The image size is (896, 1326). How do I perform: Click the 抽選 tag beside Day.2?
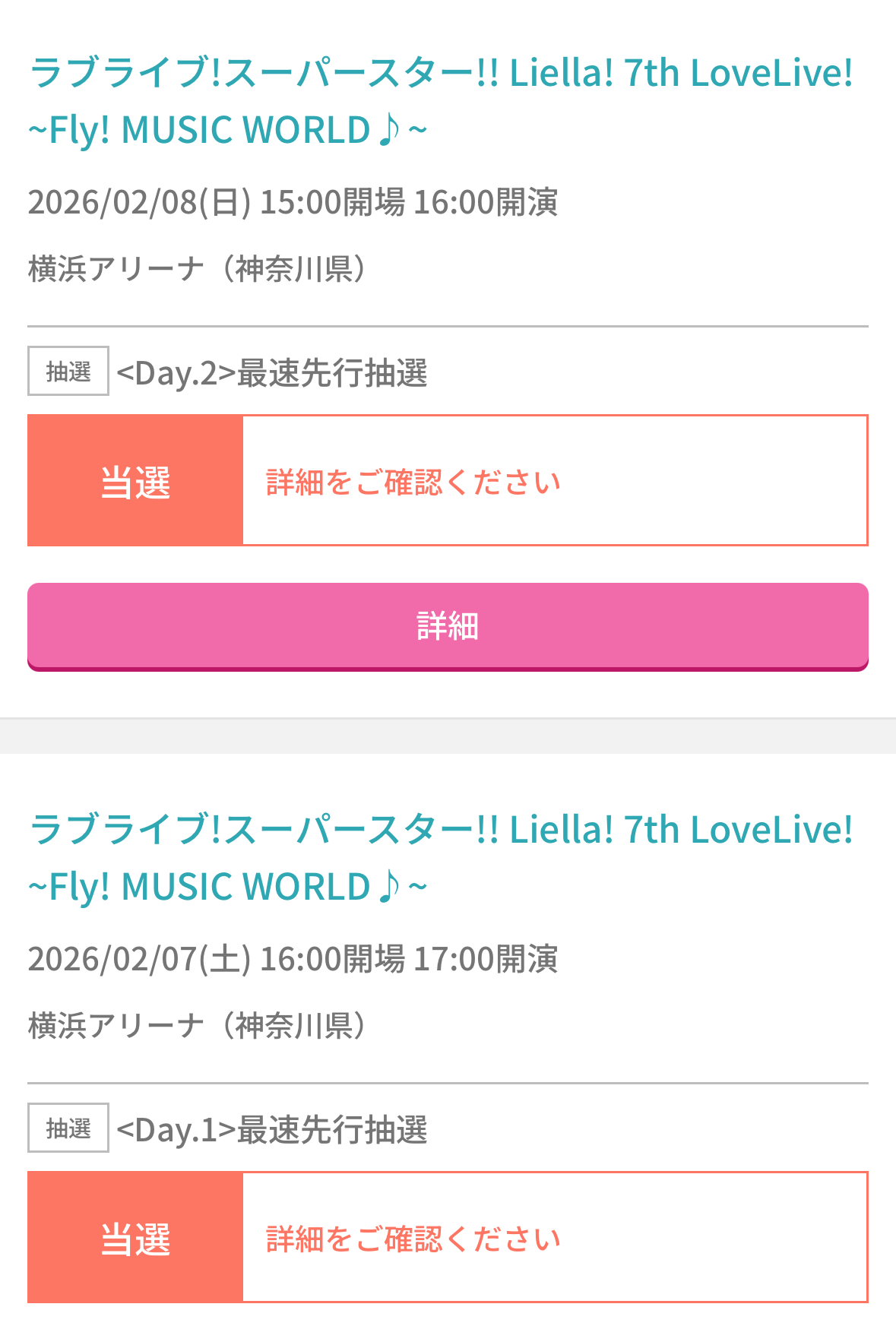[68, 372]
